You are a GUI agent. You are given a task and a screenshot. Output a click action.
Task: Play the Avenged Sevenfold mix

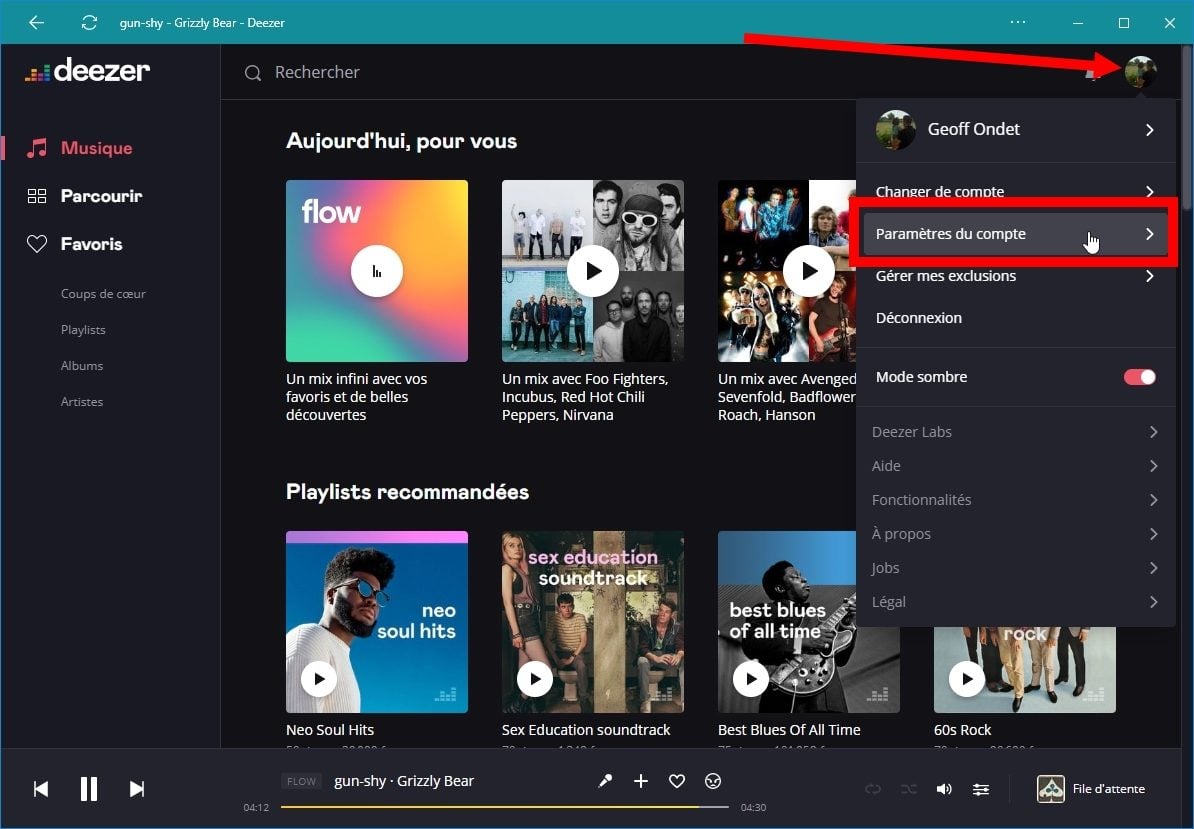809,271
